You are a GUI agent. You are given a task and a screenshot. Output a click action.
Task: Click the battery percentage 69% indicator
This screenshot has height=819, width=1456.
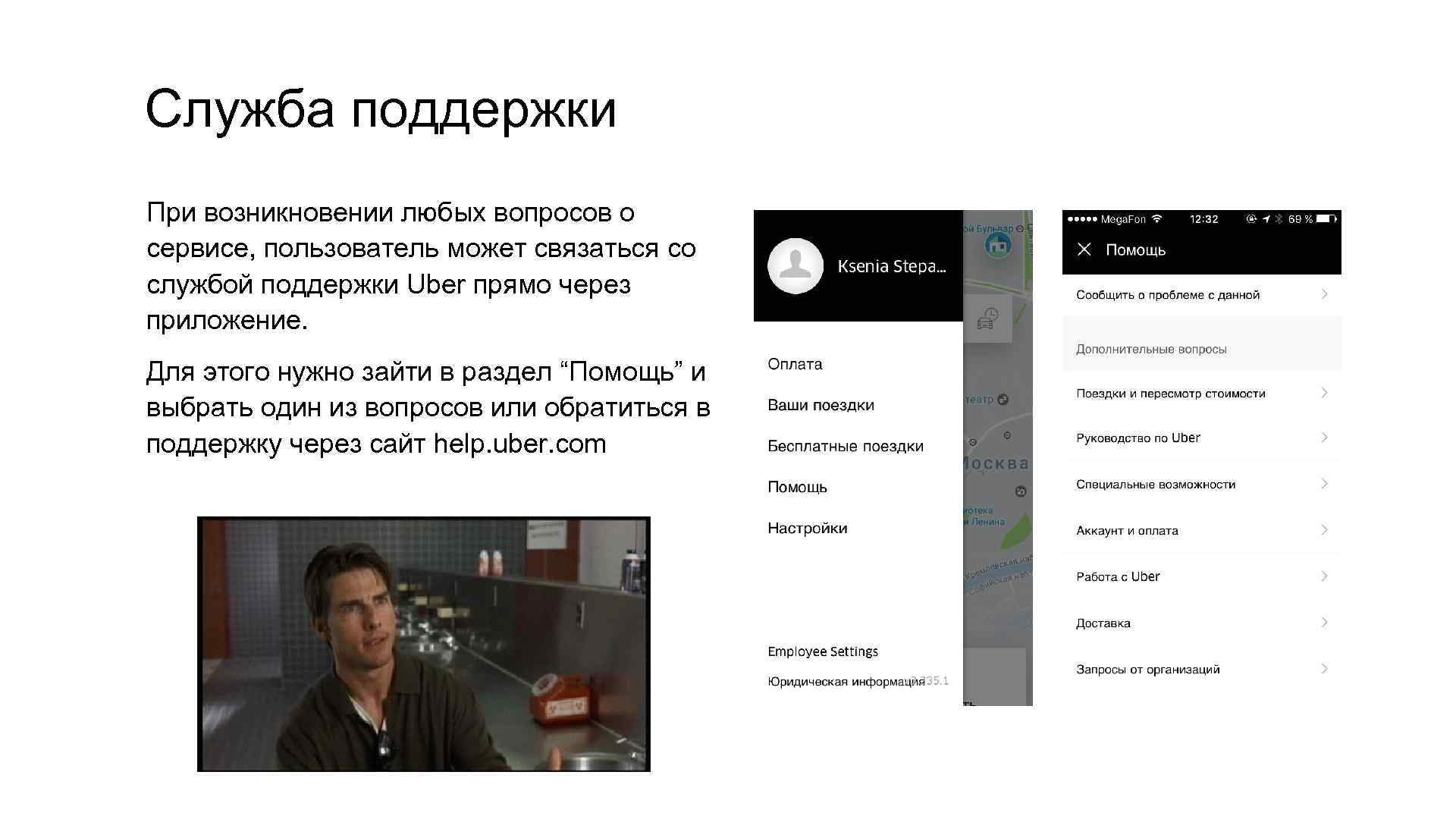coord(1298,218)
